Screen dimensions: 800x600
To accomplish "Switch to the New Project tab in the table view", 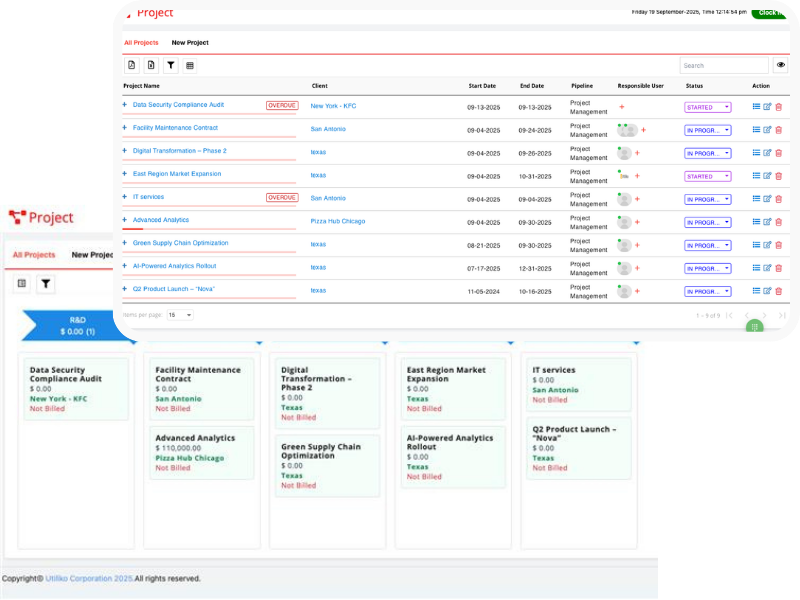I will click(190, 43).
